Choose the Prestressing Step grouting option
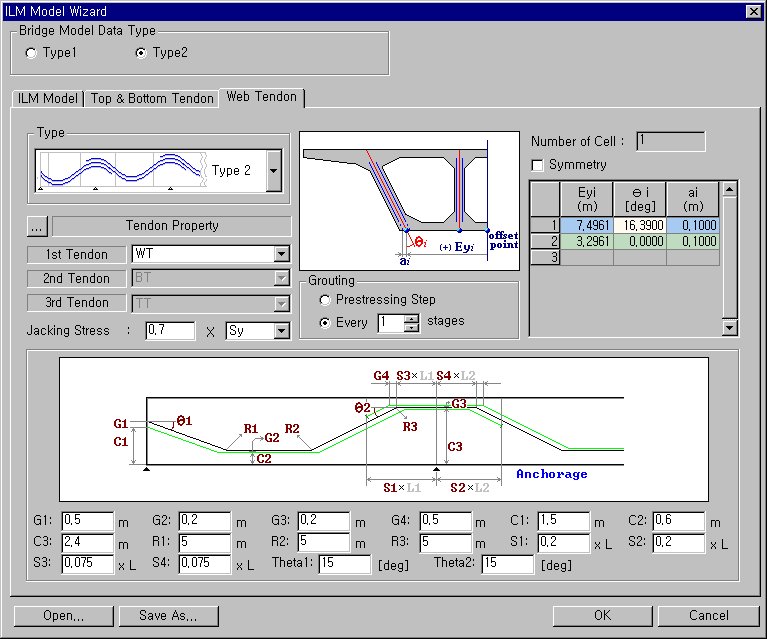 pos(325,300)
